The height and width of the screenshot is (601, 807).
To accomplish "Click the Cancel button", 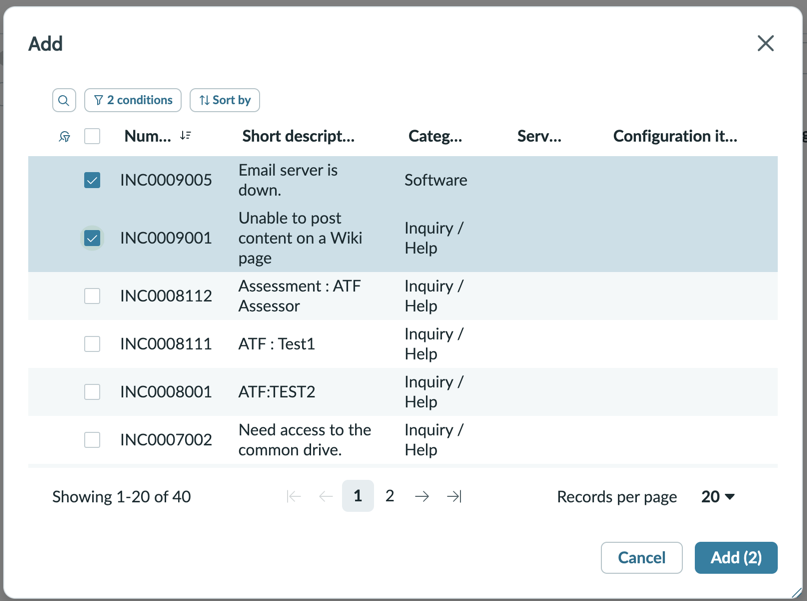I will 642,558.
